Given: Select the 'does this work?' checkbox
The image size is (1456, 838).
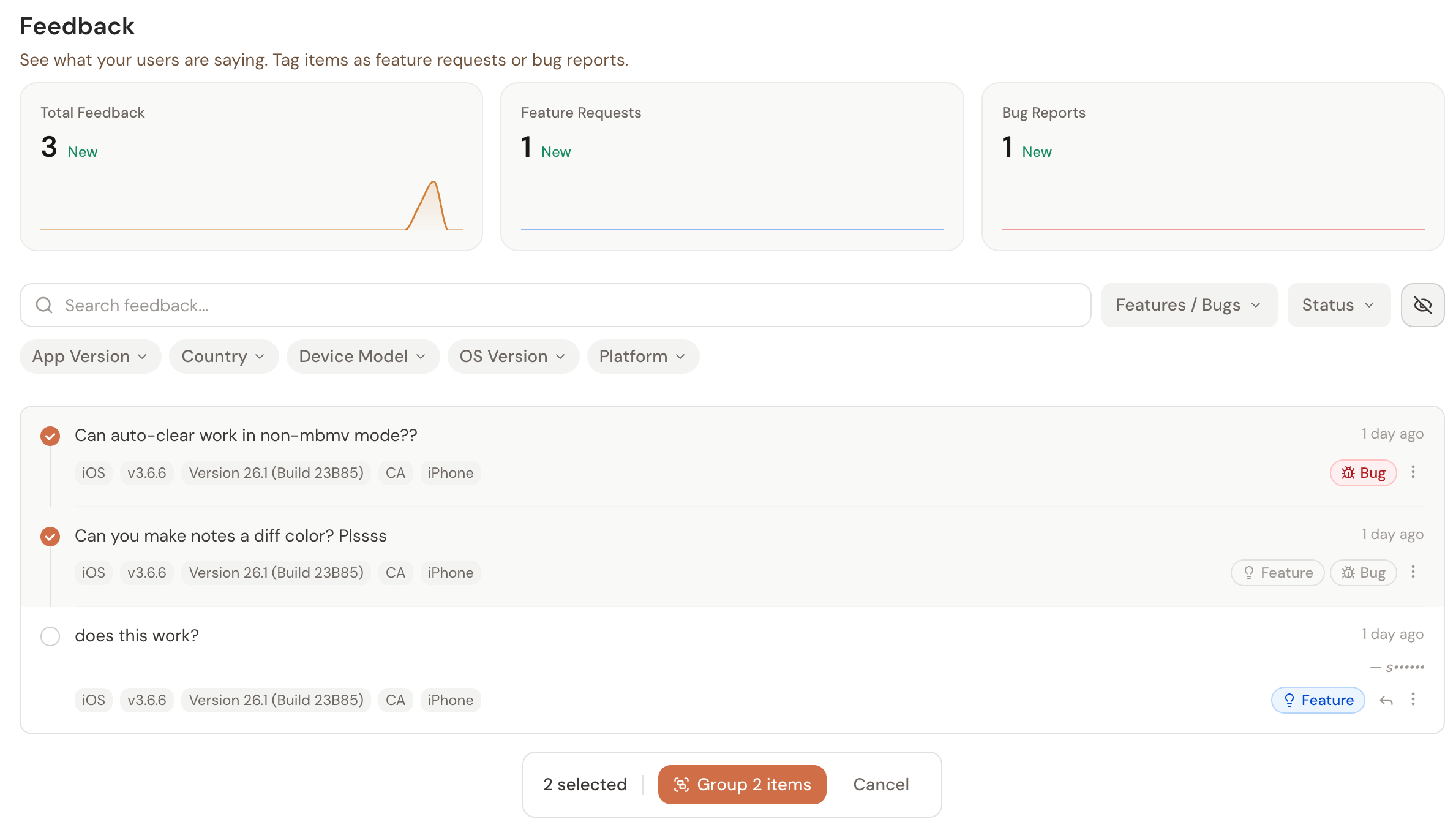Looking at the screenshot, I should 50,636.
